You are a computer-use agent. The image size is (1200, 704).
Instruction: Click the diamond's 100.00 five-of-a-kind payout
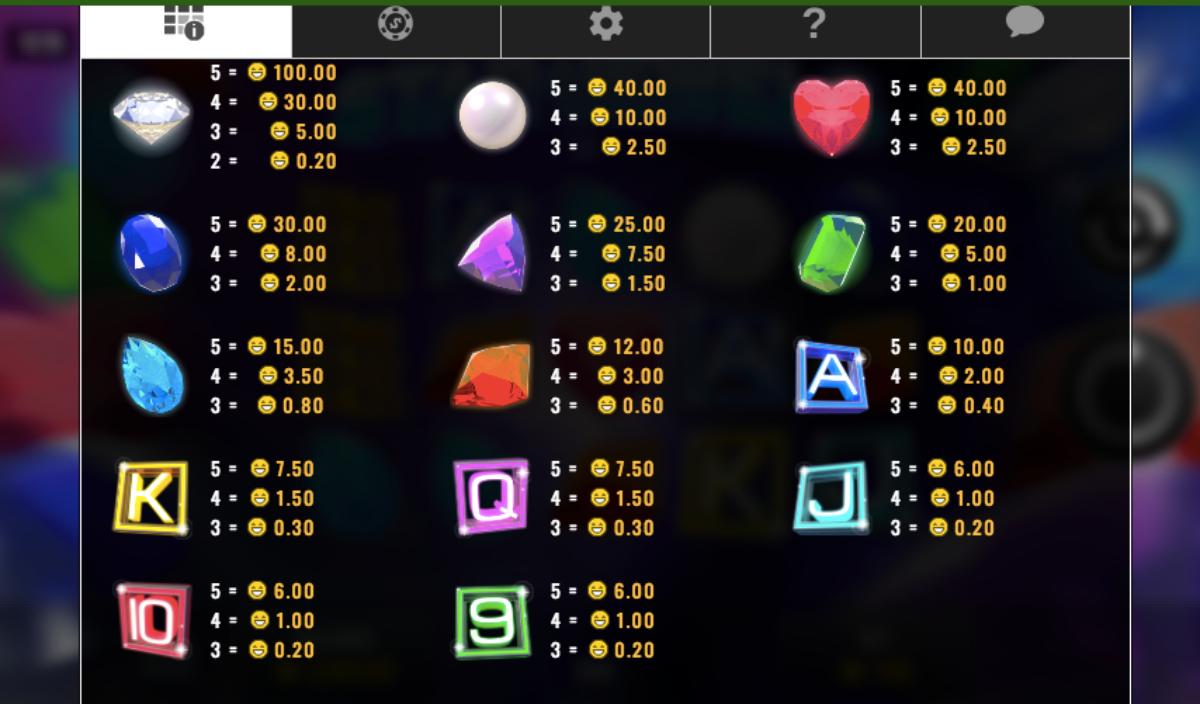(304, 73)
